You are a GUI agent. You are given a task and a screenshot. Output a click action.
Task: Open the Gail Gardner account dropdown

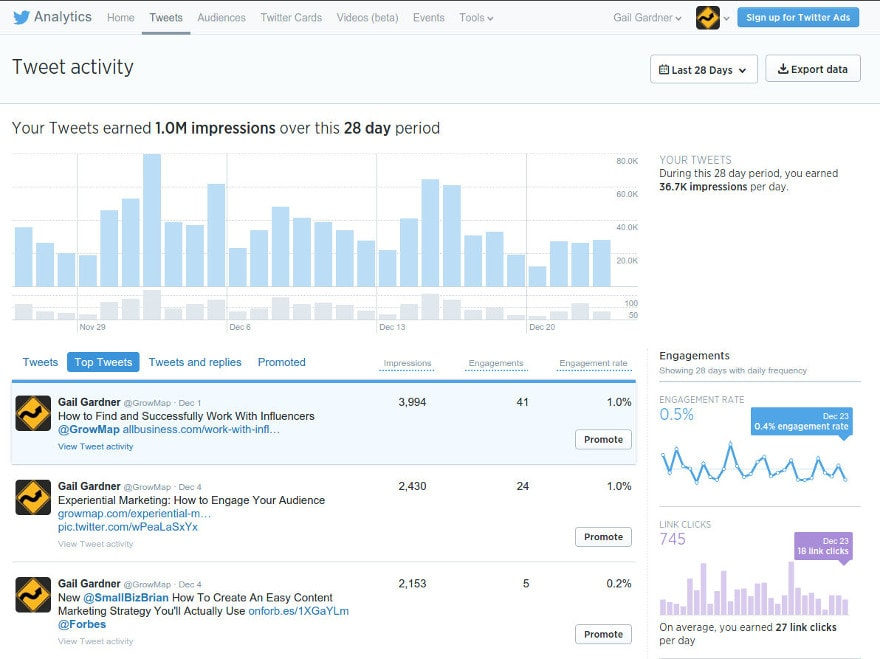[647, 17]
